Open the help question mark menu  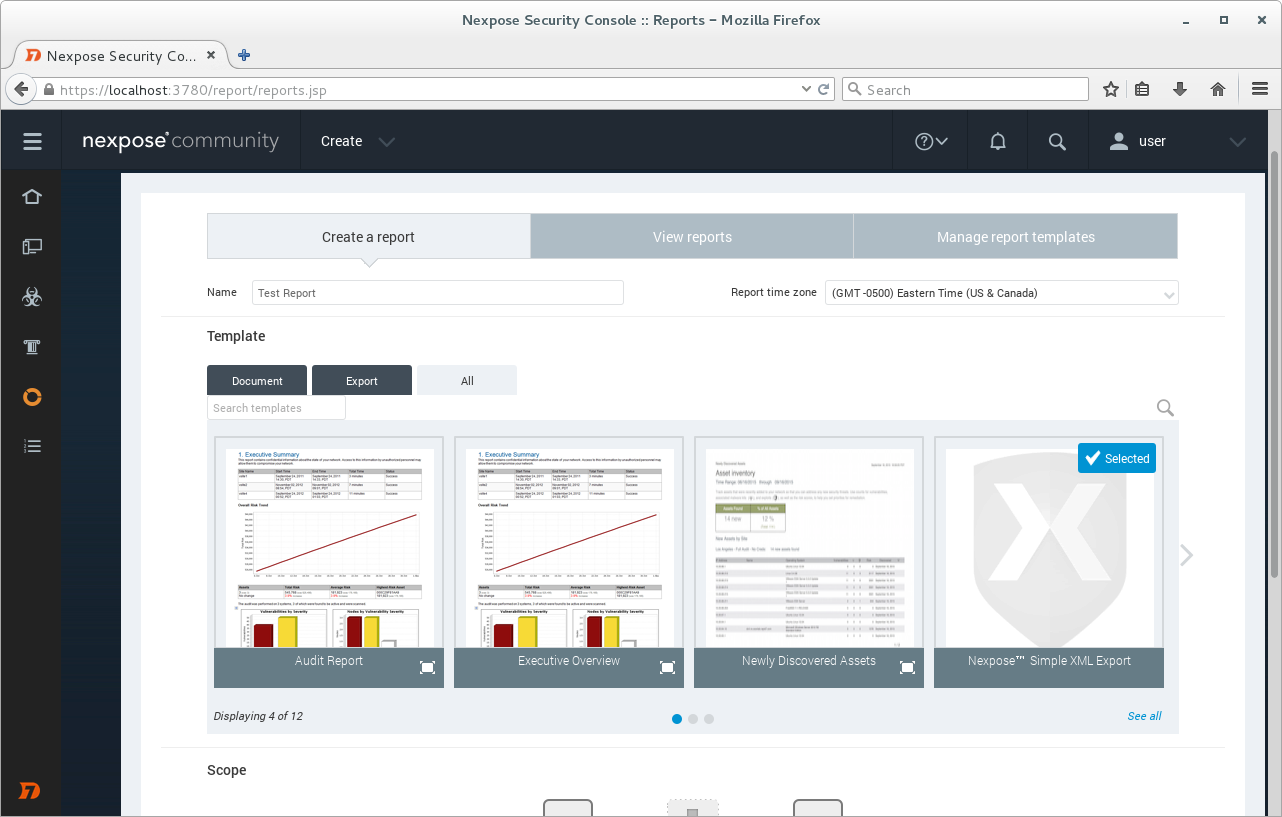pos(931,142)
